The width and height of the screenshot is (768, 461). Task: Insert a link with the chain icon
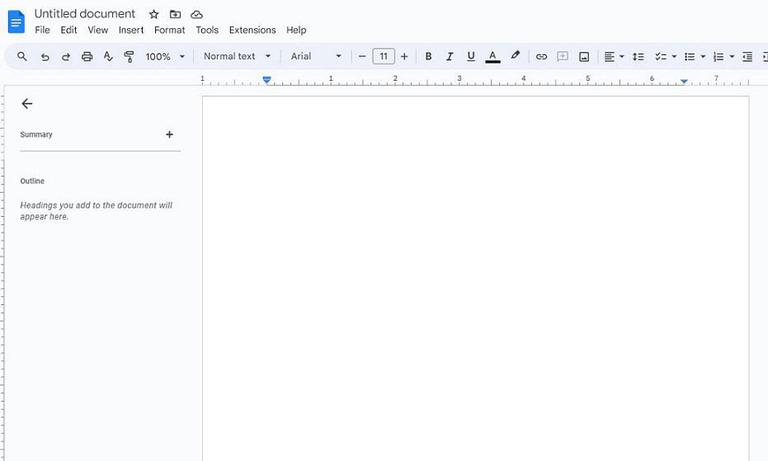tap(541, 56)
